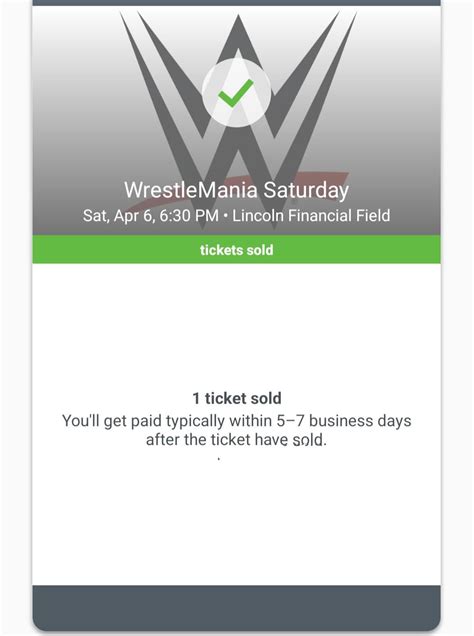
Task: Click the 5–7 business days payment message
Action: 236,421
